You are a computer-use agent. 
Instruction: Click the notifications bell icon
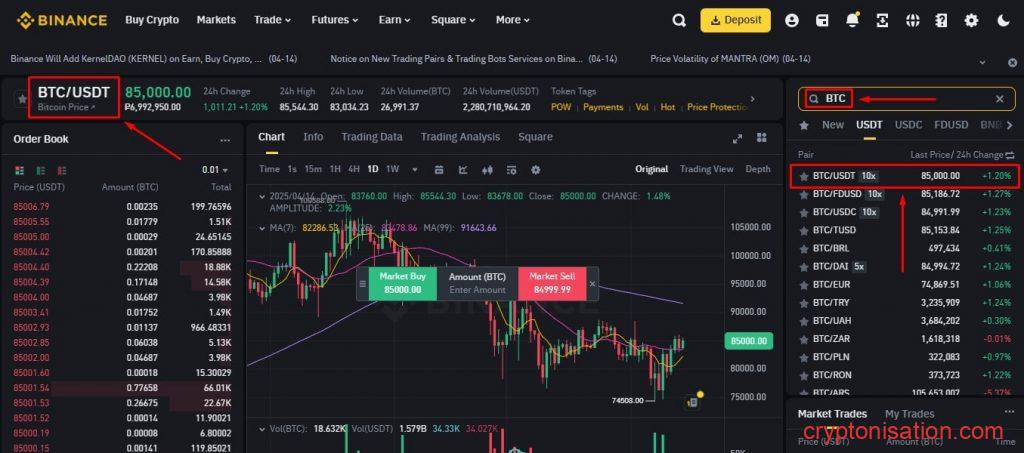tap(852, 20)
